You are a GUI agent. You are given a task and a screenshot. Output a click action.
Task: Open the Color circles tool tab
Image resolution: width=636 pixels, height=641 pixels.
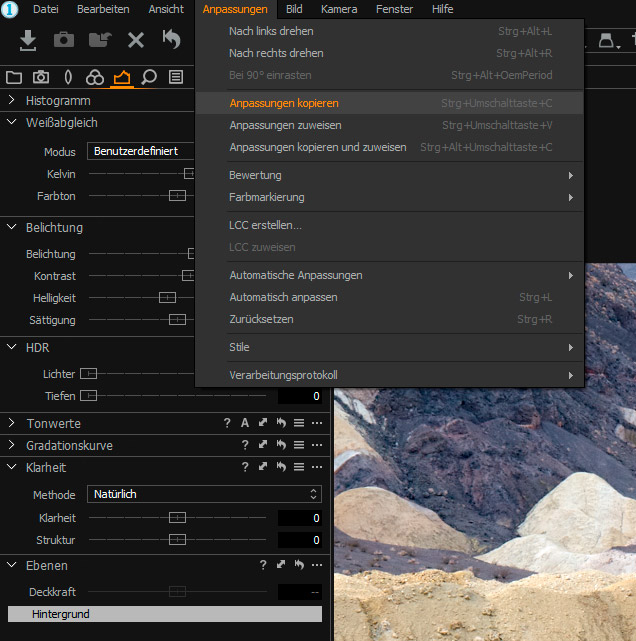pos(95,77)
